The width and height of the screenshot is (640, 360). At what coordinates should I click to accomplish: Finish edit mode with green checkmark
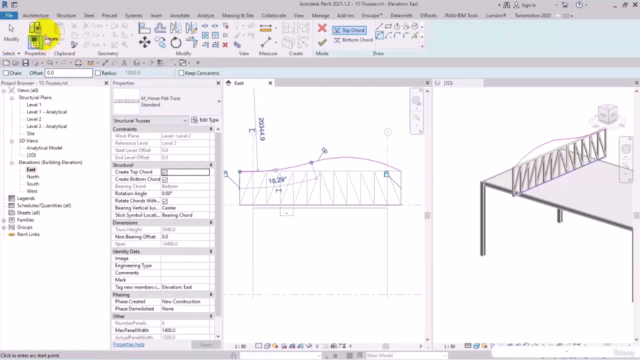pyautogui.click(x=322, y=42)
